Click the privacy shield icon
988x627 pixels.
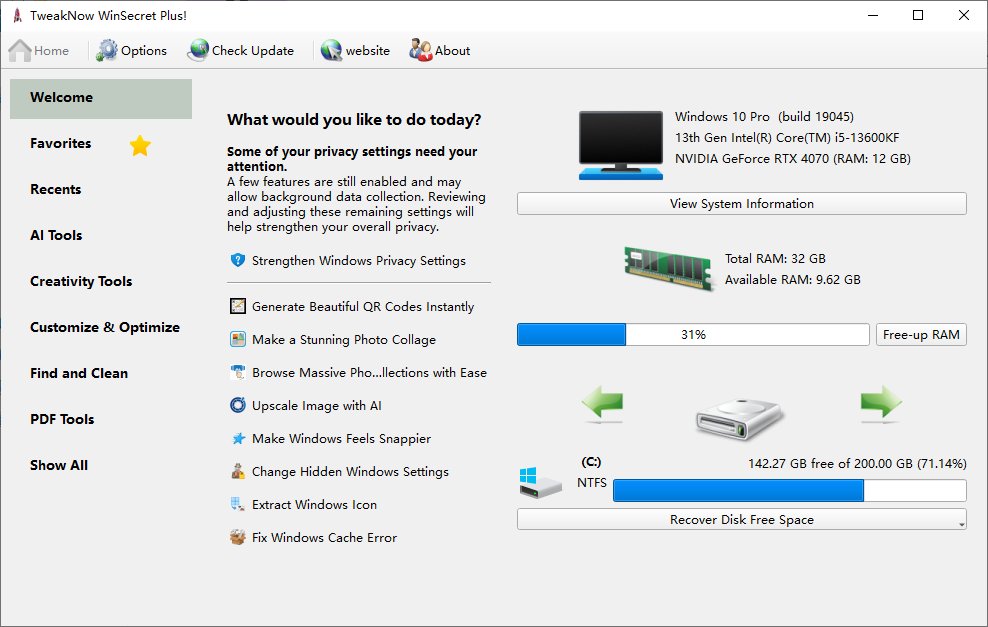point(238,260)
